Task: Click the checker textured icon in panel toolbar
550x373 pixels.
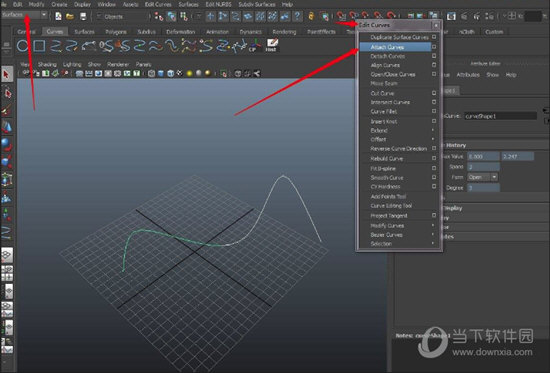Action: click(x=180, y=73)
